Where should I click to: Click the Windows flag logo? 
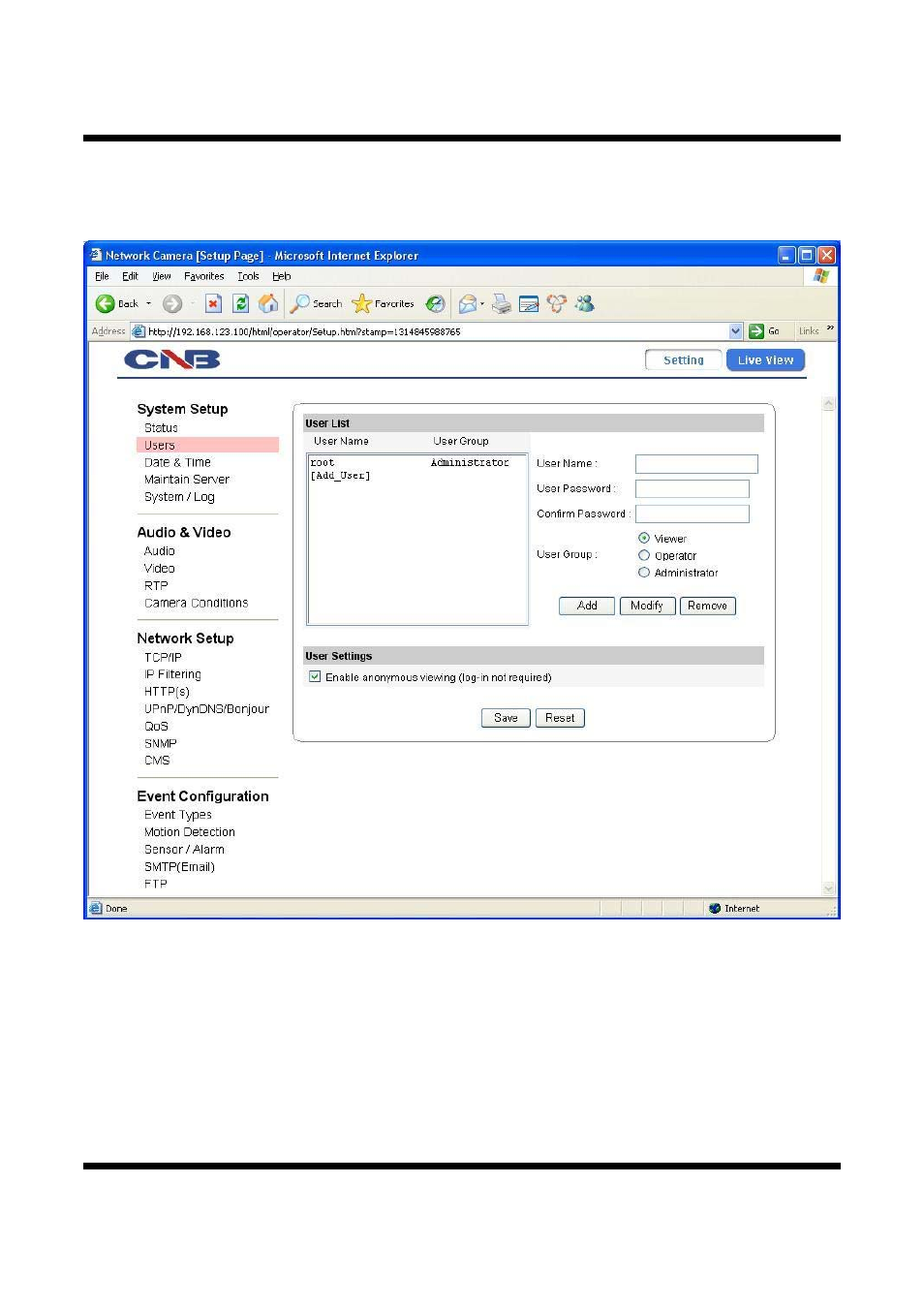pos(821,276)
